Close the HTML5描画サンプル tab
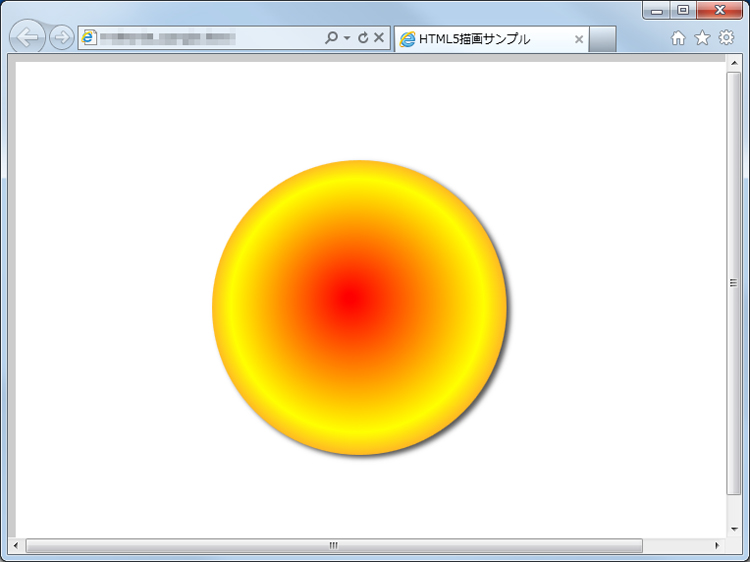Viewport: 750px width, 562px height. coord(579,39)
